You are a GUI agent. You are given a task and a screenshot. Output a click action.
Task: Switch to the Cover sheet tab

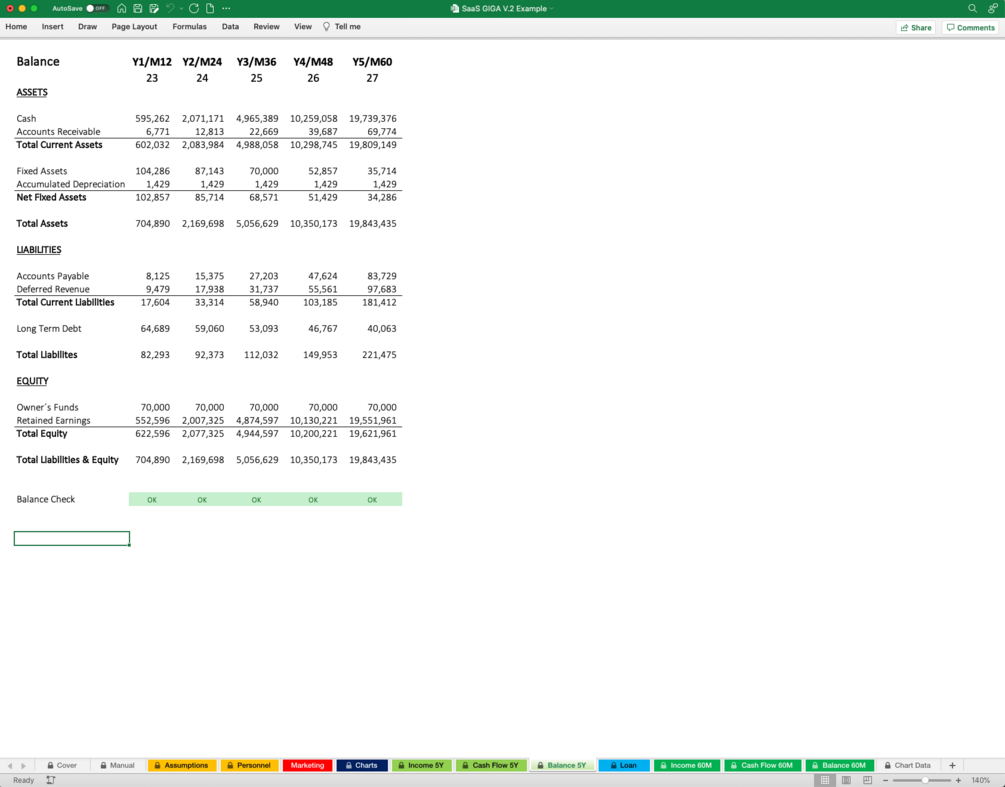point(62,765)
